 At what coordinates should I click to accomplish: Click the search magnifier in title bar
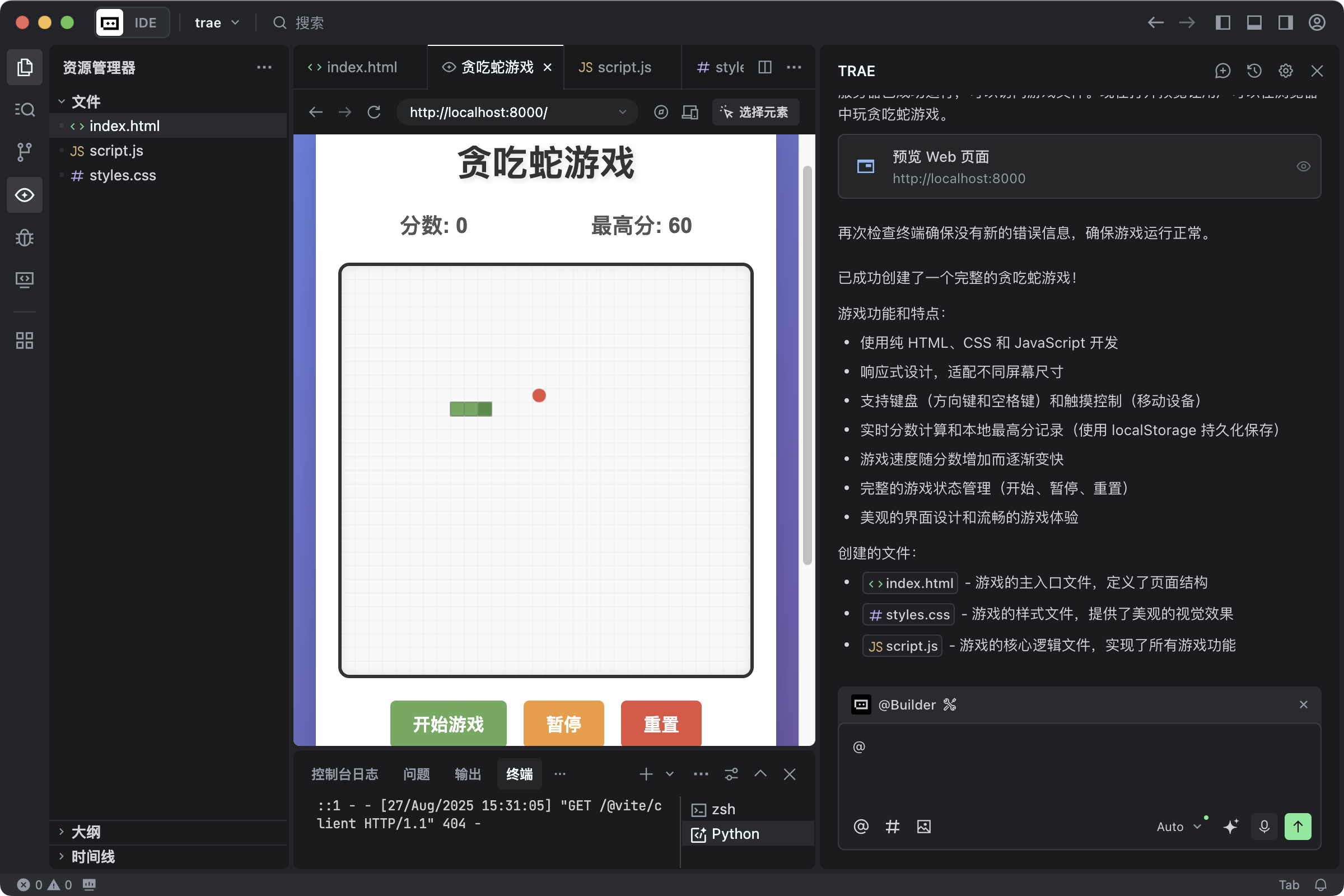(x=279, y=23)
